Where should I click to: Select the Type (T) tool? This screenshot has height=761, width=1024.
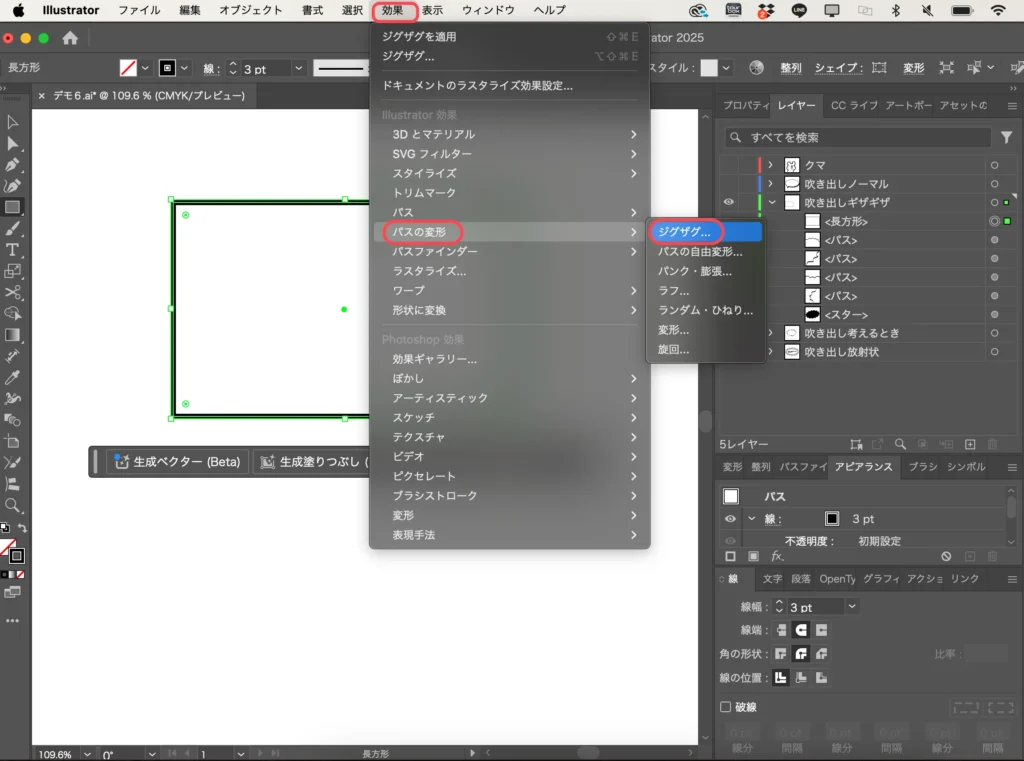click(13, 249)
